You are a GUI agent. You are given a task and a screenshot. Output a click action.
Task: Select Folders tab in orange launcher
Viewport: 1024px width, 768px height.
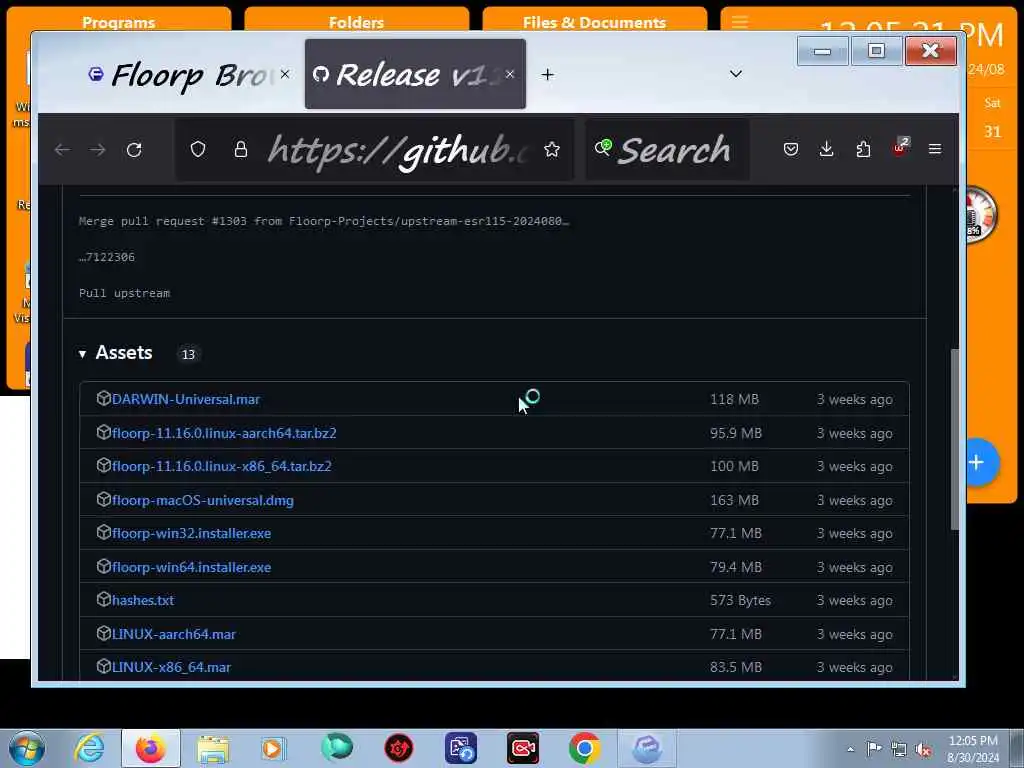[x=357, y=22]
